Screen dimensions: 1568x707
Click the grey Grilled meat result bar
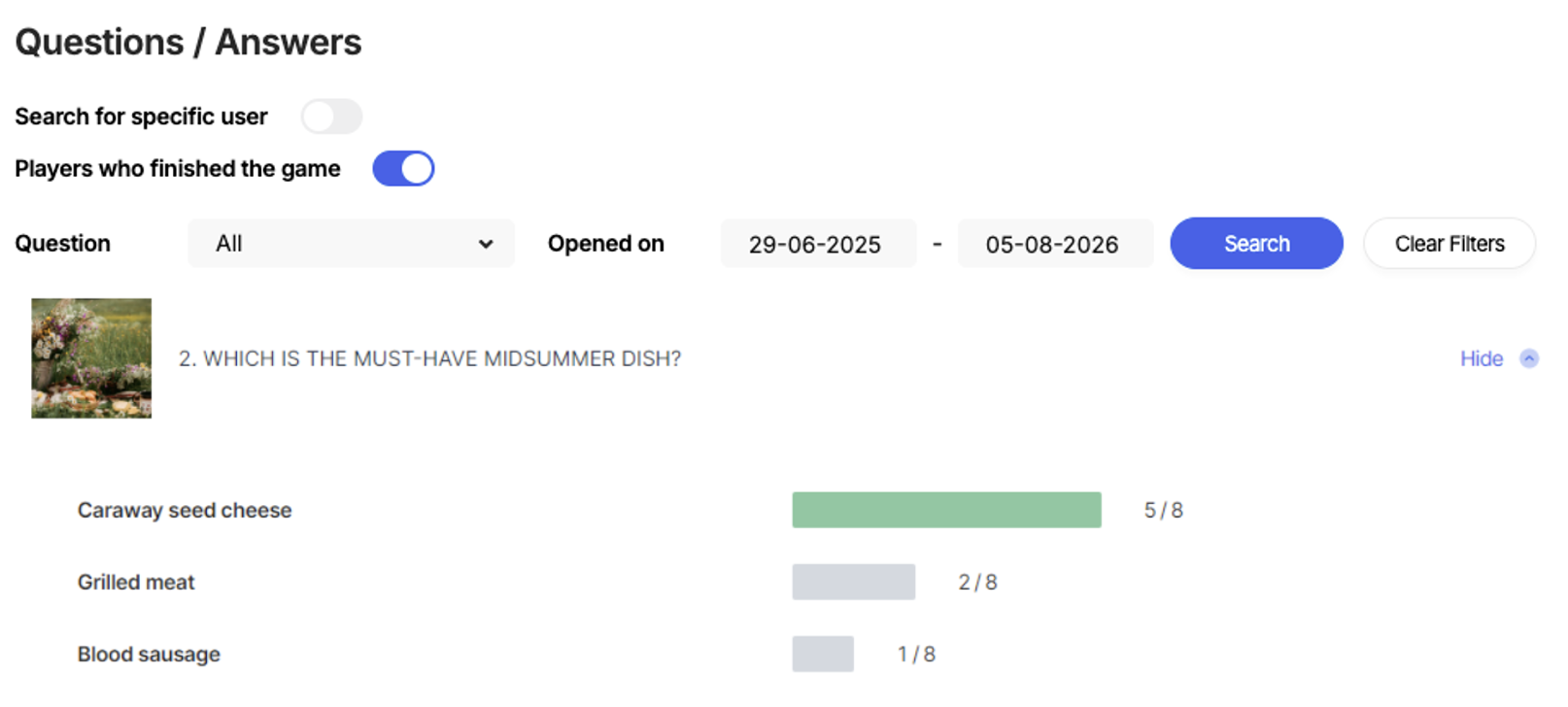coord(853,582)
